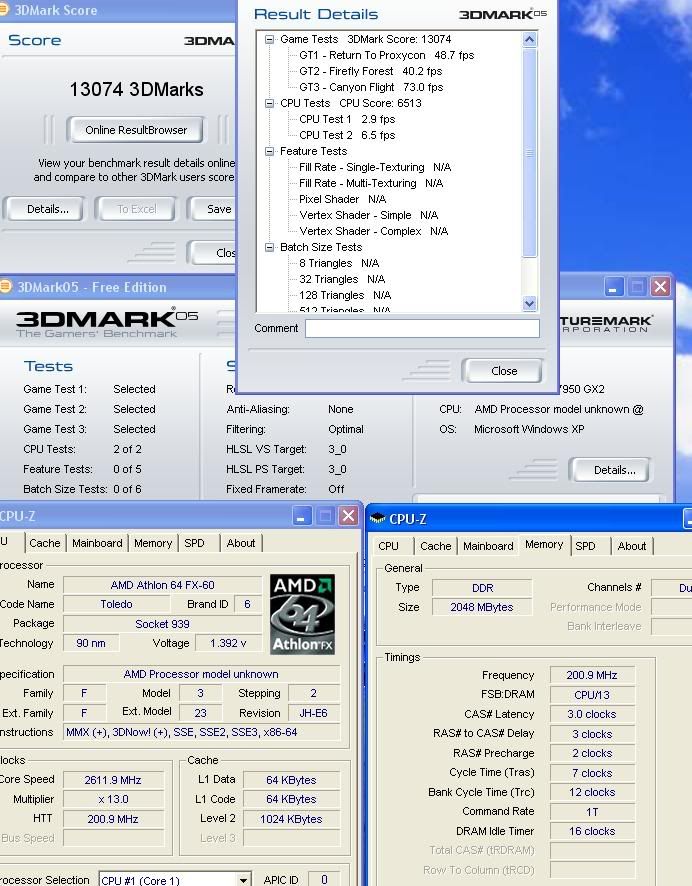The height and width of the screenshot is (886, 692).
Task: Select the 128 Triangles row
Action: click(x=345, y=296)
